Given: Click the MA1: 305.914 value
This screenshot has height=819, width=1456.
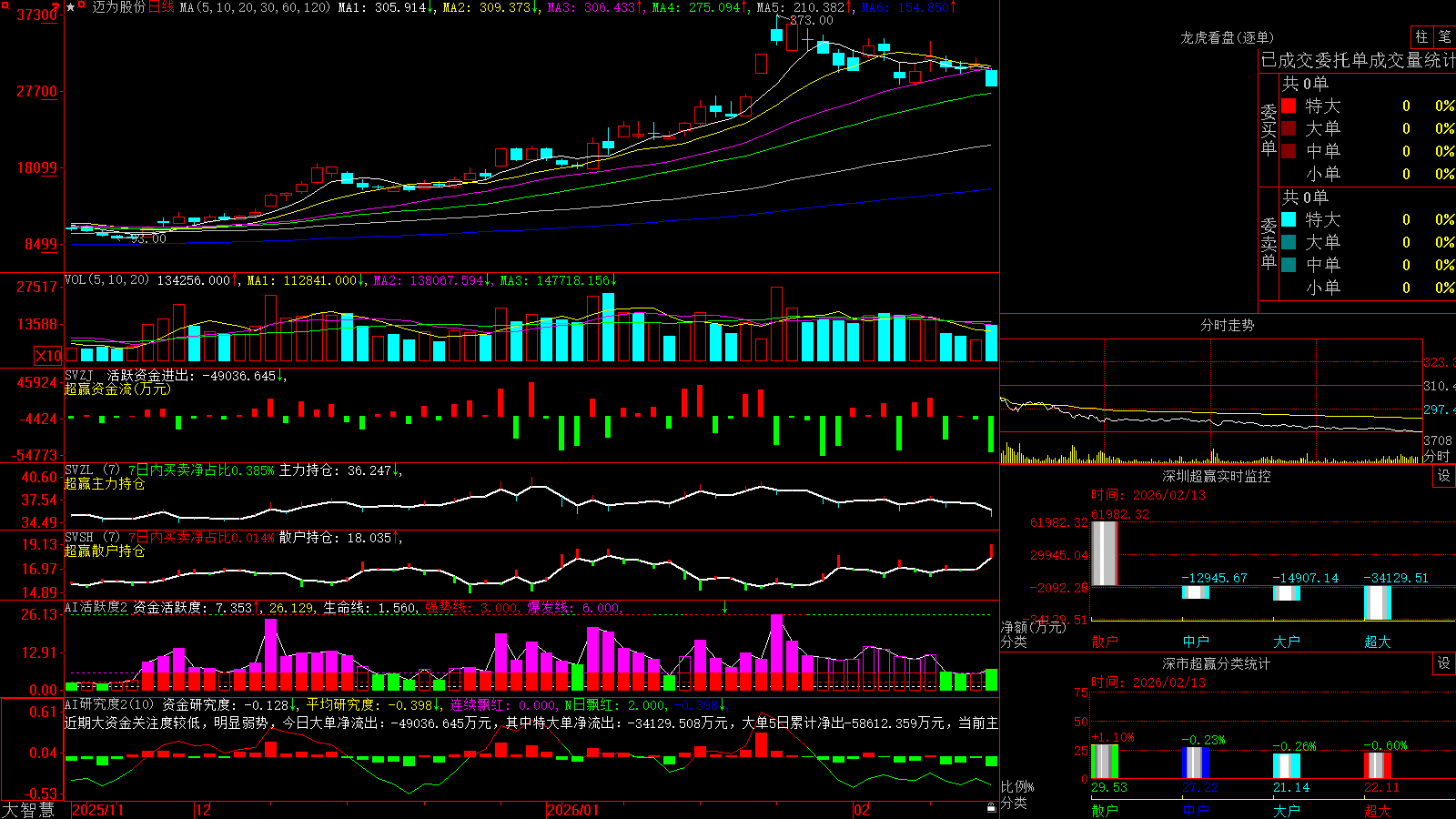Looking at the screenshot, I should click(382, 7).
